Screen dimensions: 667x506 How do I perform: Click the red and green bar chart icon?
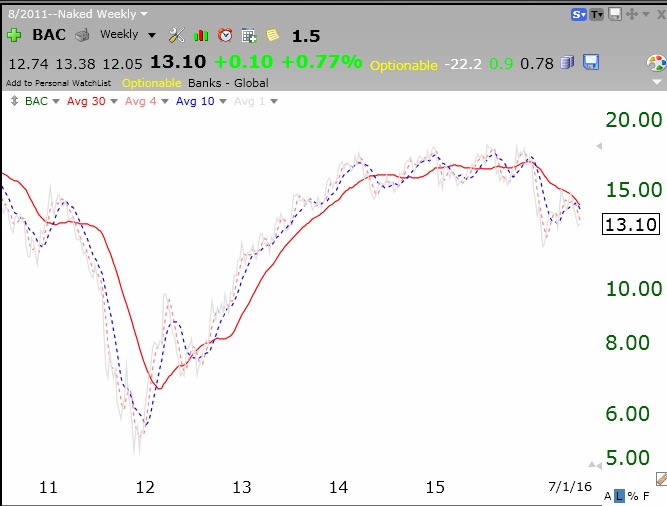point(201,35)
